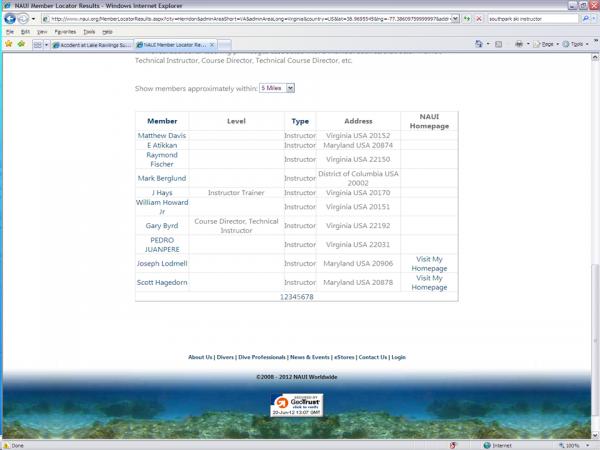The width and height of the screenshot is (600, 450).
Task: Open the Tools command bar menu
Action: [x=576, y=44]
